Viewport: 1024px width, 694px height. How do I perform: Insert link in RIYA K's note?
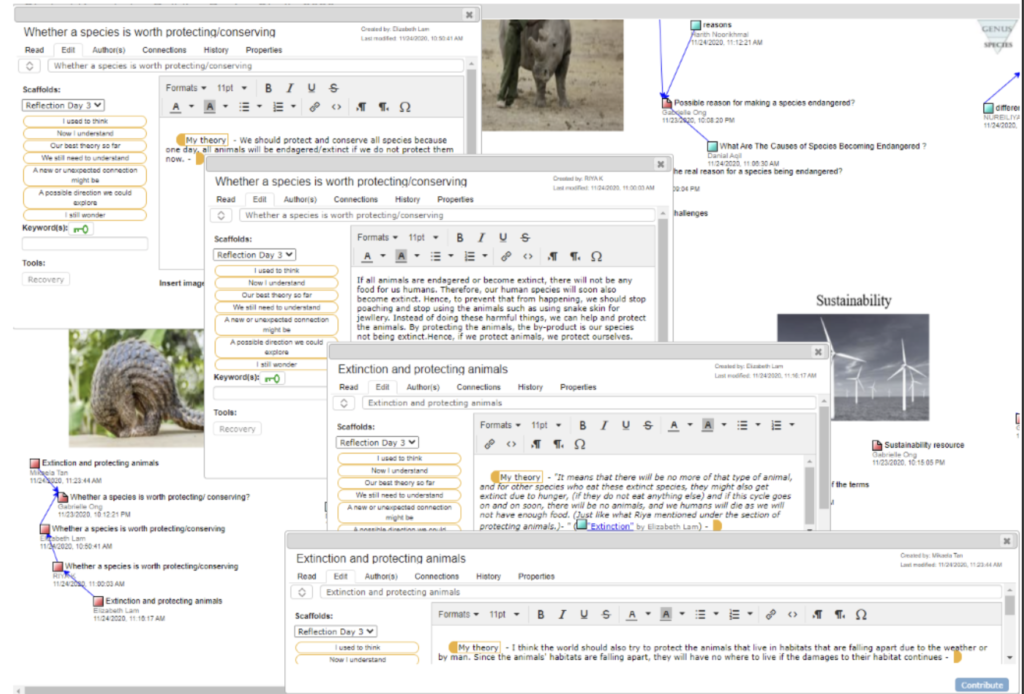pos(505,257)
